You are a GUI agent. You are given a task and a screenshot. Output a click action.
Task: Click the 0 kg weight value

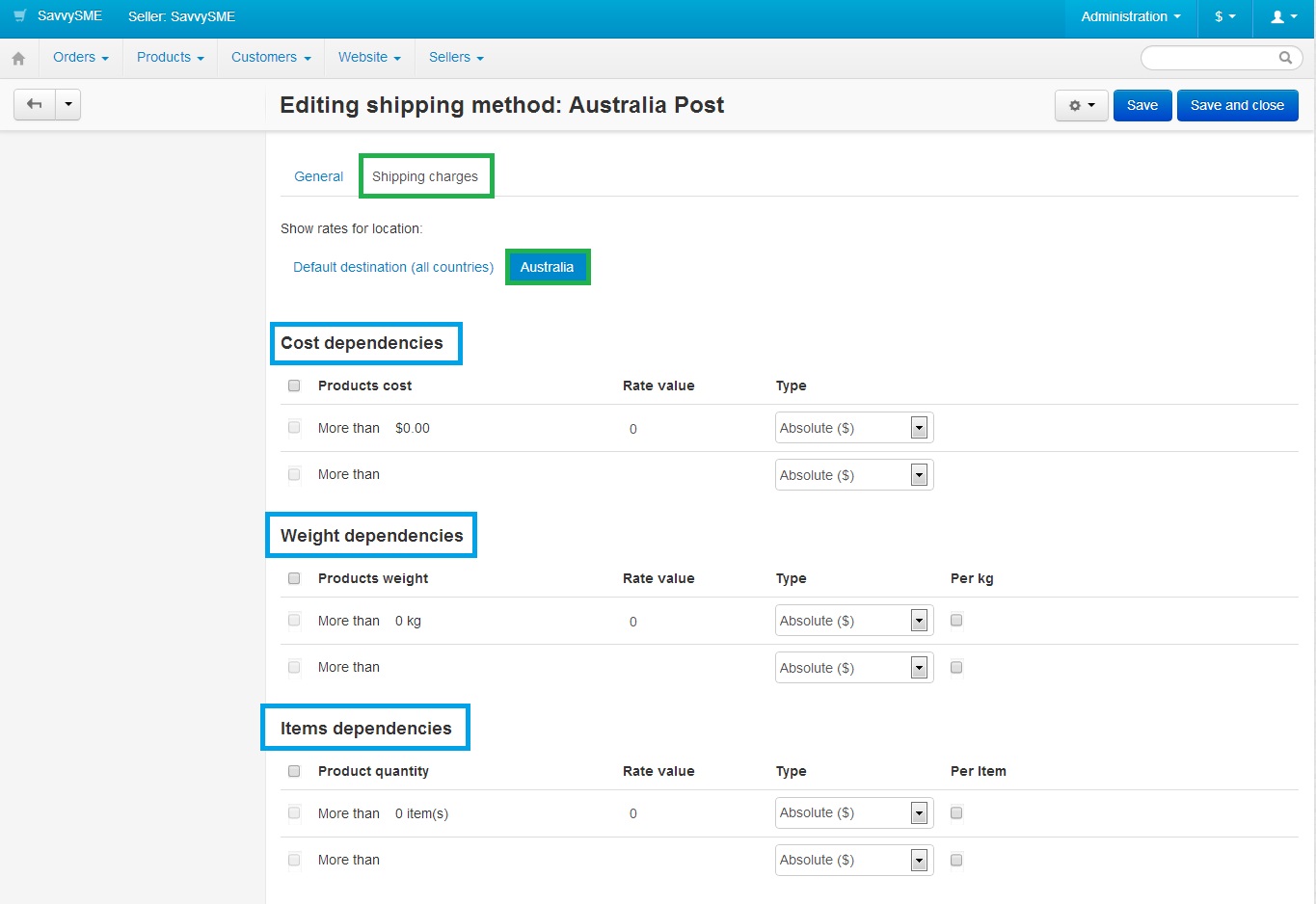click(x=408, y=621)
